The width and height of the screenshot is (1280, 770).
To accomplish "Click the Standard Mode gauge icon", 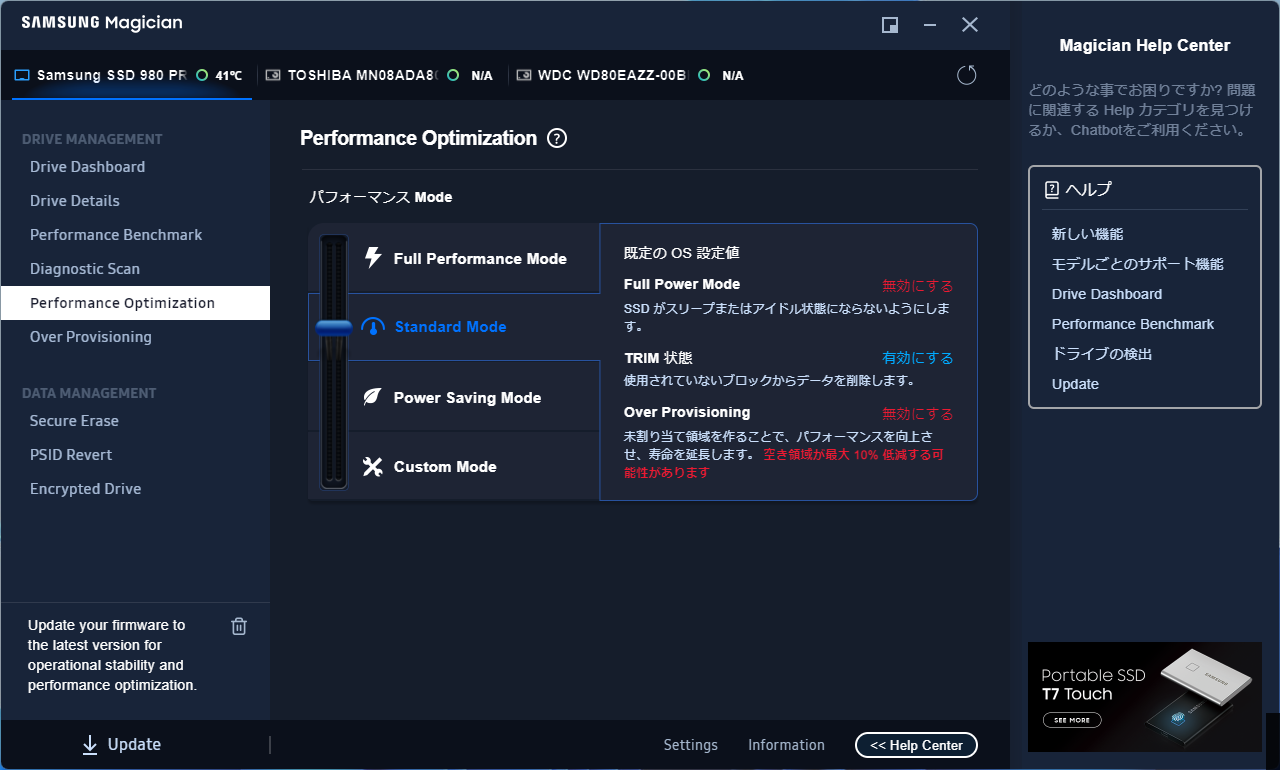I will click(372, 327).
